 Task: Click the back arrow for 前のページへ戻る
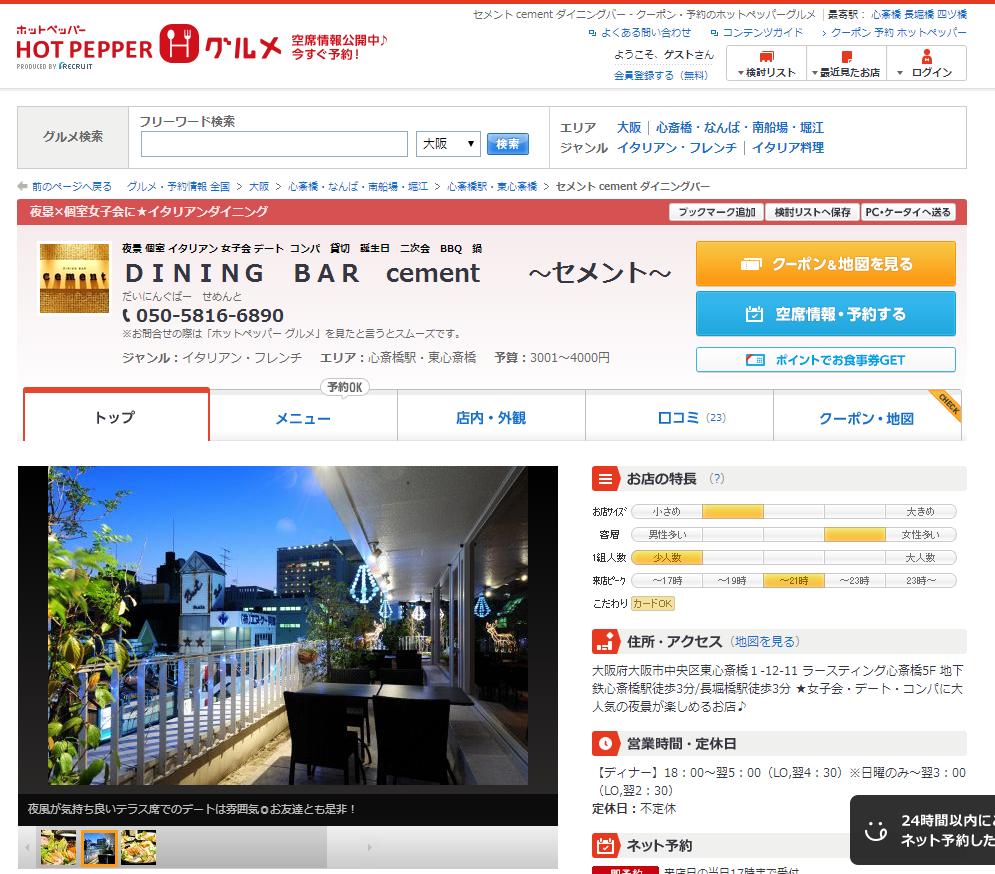coord(23,187)
